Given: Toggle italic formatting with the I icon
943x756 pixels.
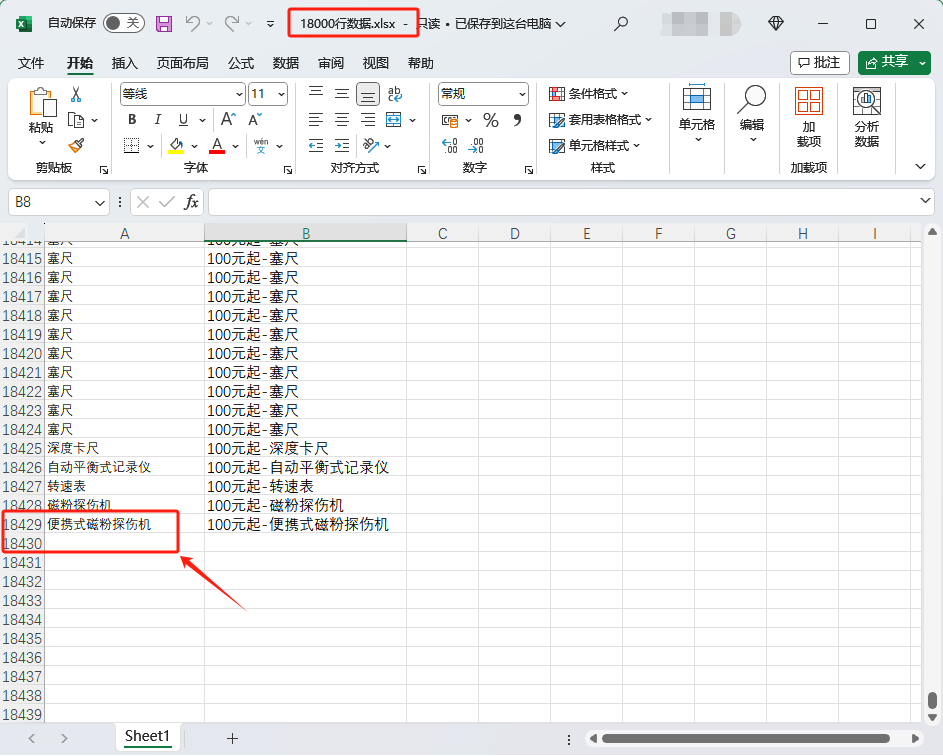Looking at the screenshot, I should tap(157, 118).
